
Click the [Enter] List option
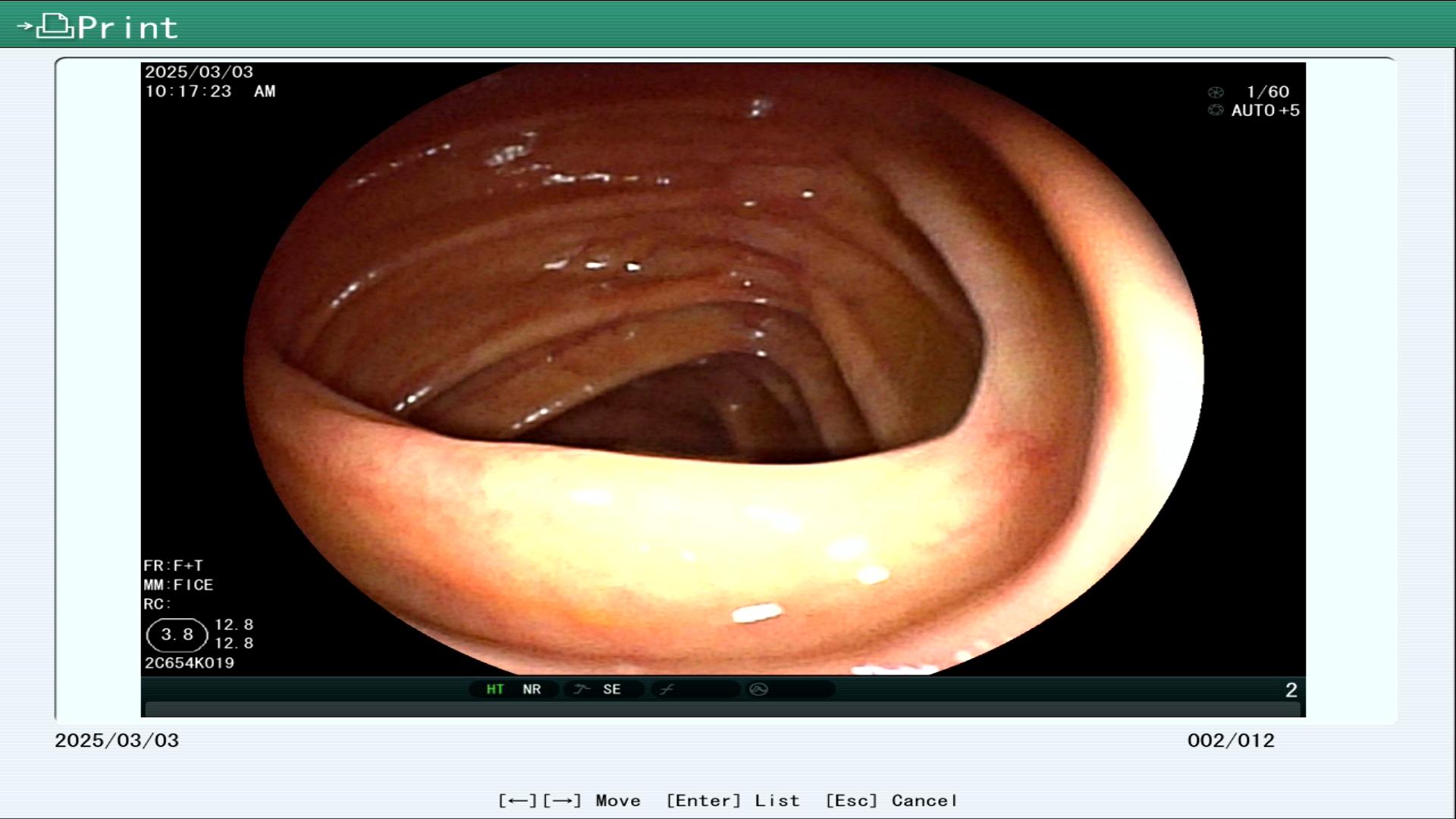point(733,801)
